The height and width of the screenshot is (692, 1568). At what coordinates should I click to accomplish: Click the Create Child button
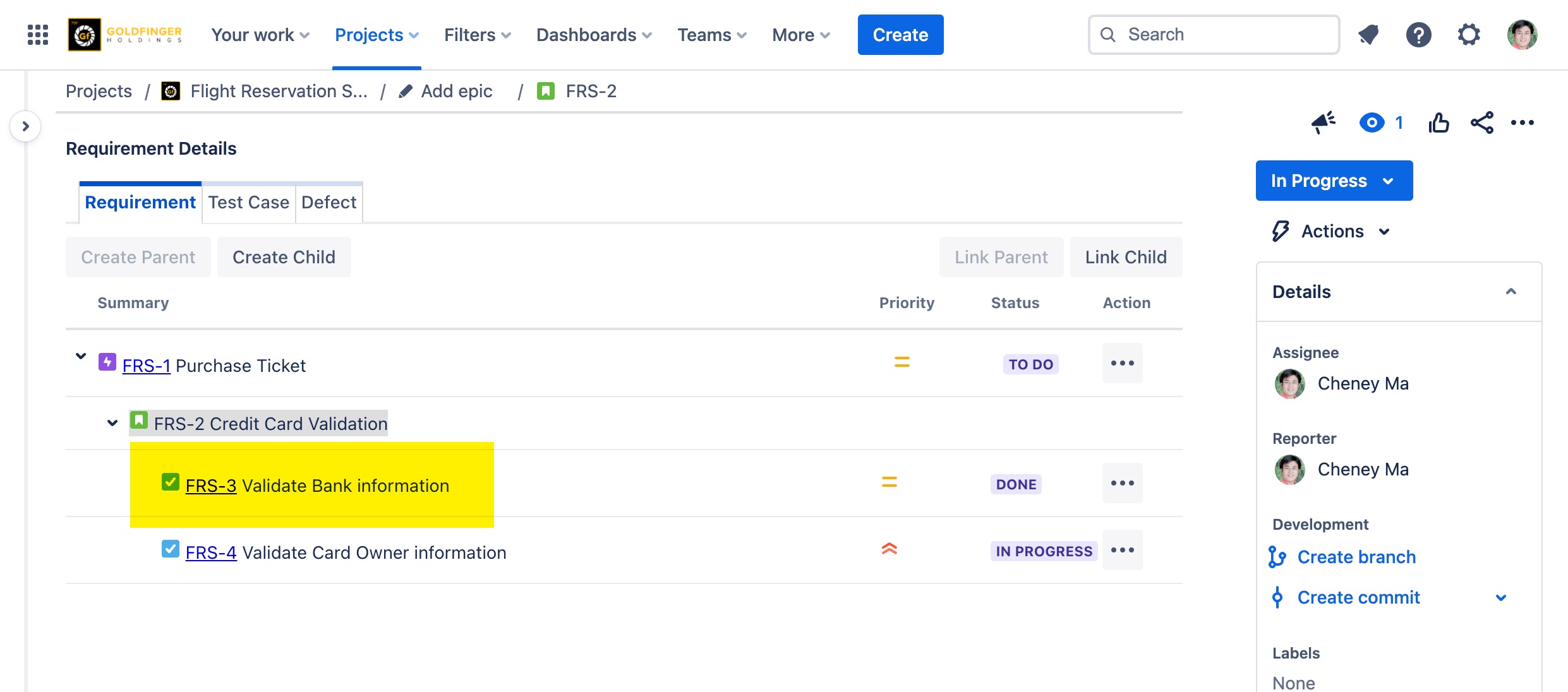tap(284, 257)
